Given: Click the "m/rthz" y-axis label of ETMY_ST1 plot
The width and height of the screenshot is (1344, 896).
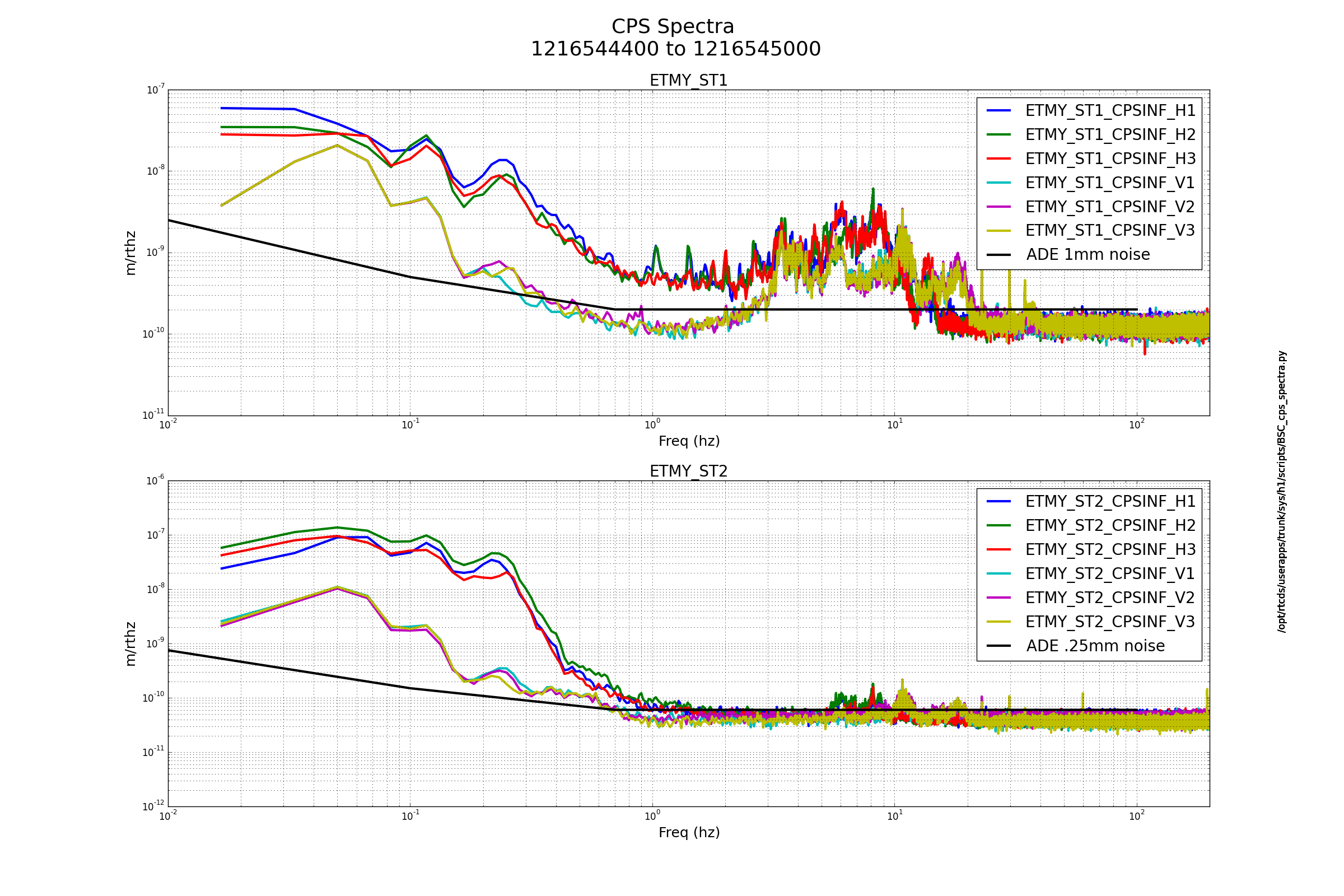Looking at the screenshot, I should (x=131, y=253).
